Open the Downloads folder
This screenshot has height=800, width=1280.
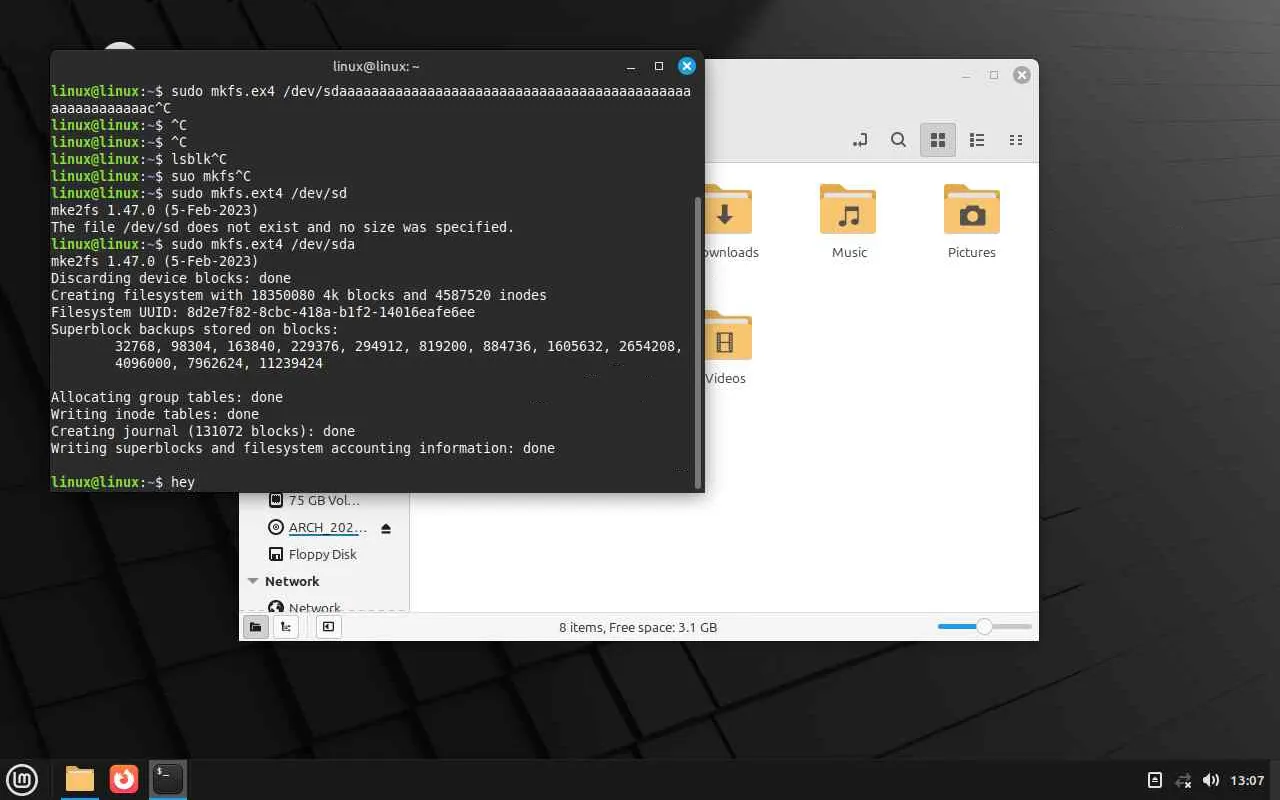tap(728, 222)
